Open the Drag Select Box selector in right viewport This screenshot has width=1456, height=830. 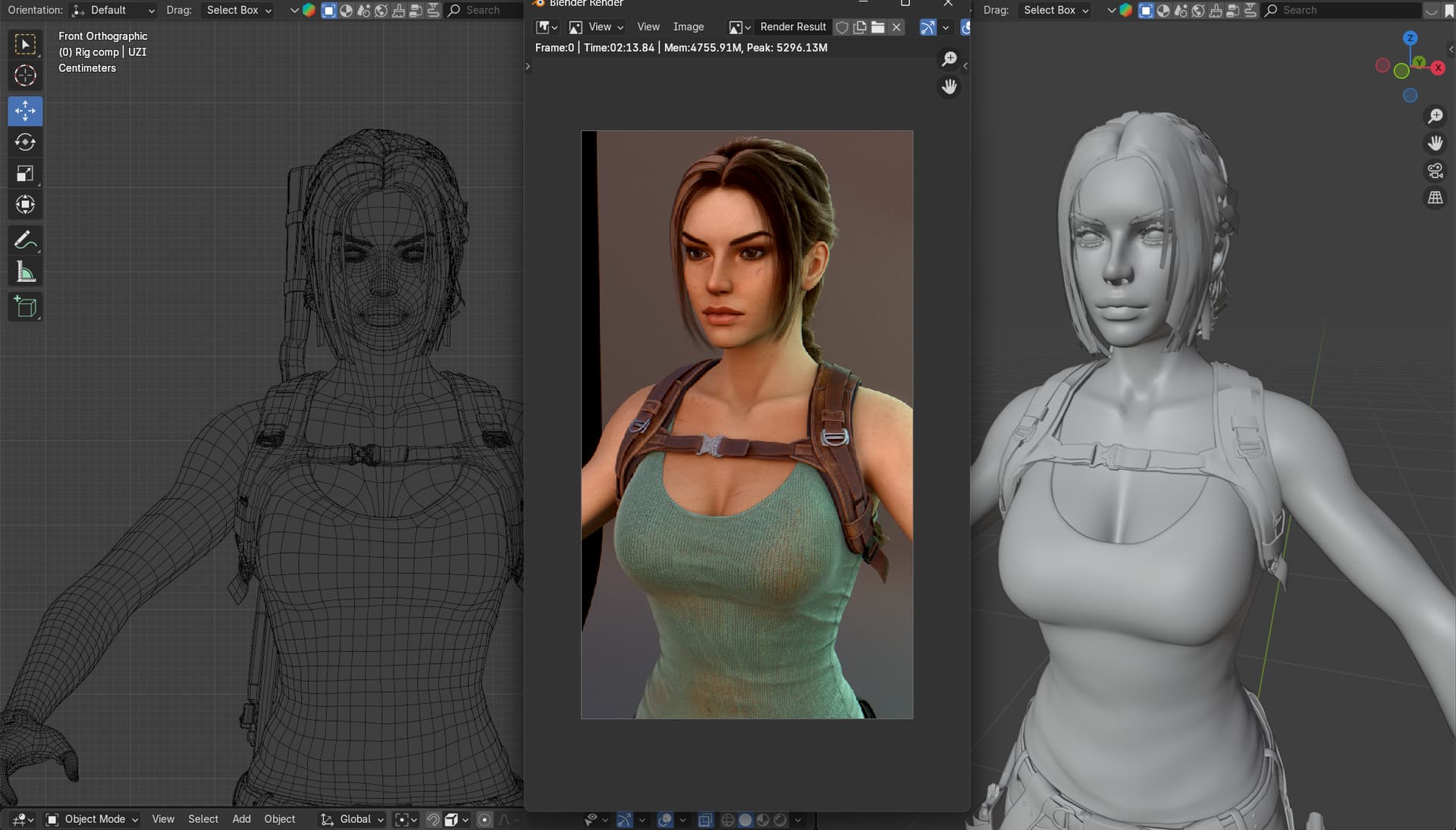1055,10
